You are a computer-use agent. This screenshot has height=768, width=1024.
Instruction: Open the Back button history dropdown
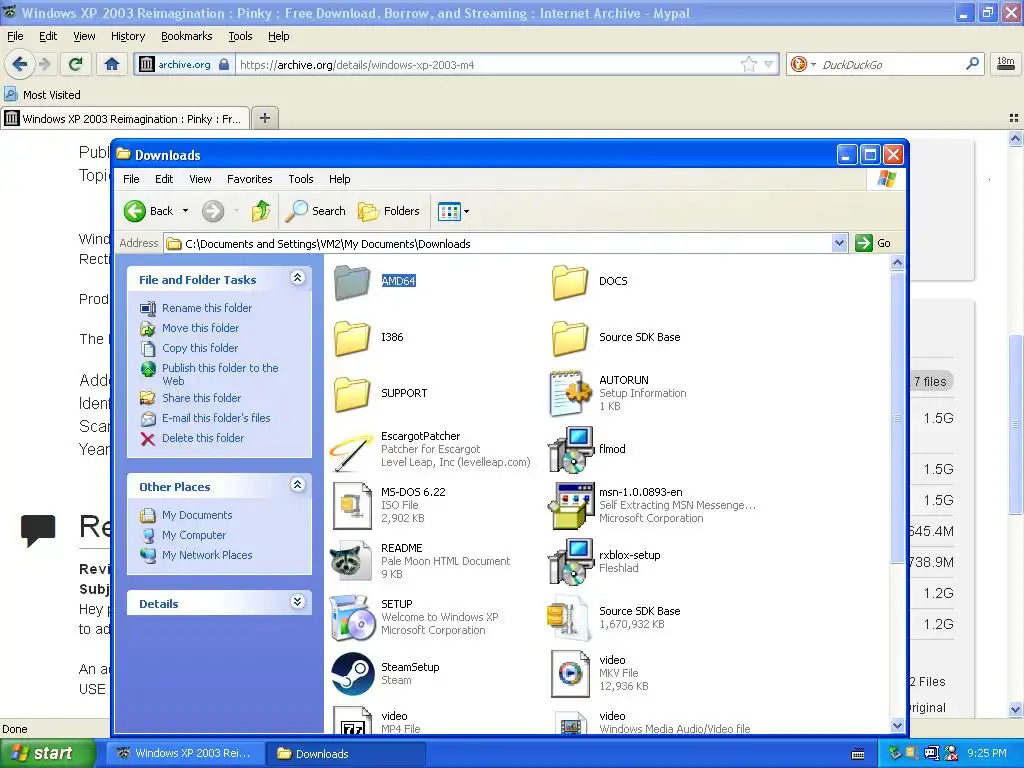coord(185,211)
